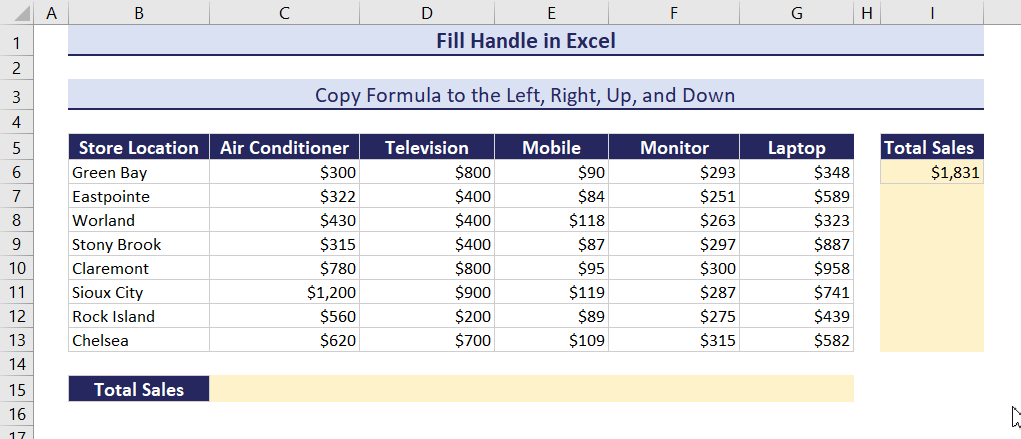
Task: Select the Chelsea store name cell
Action: point(139,340)
